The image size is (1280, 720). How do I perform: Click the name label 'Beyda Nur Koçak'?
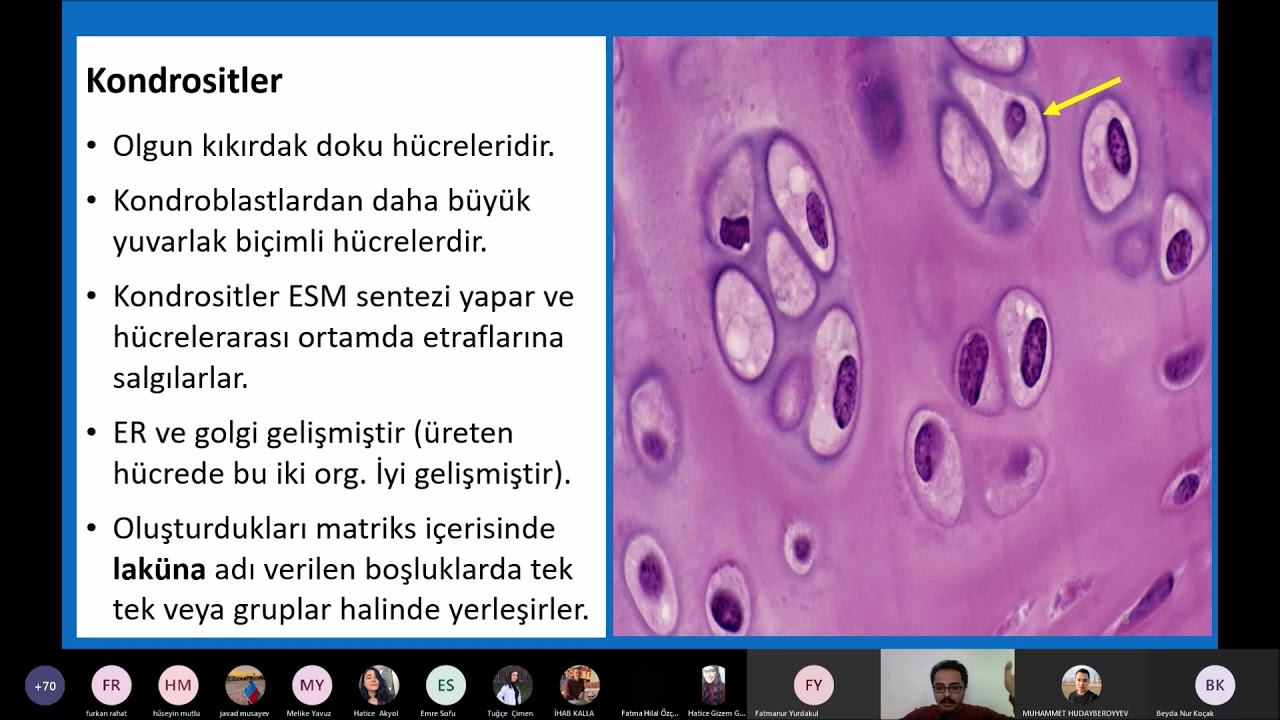pos(1186,713)
